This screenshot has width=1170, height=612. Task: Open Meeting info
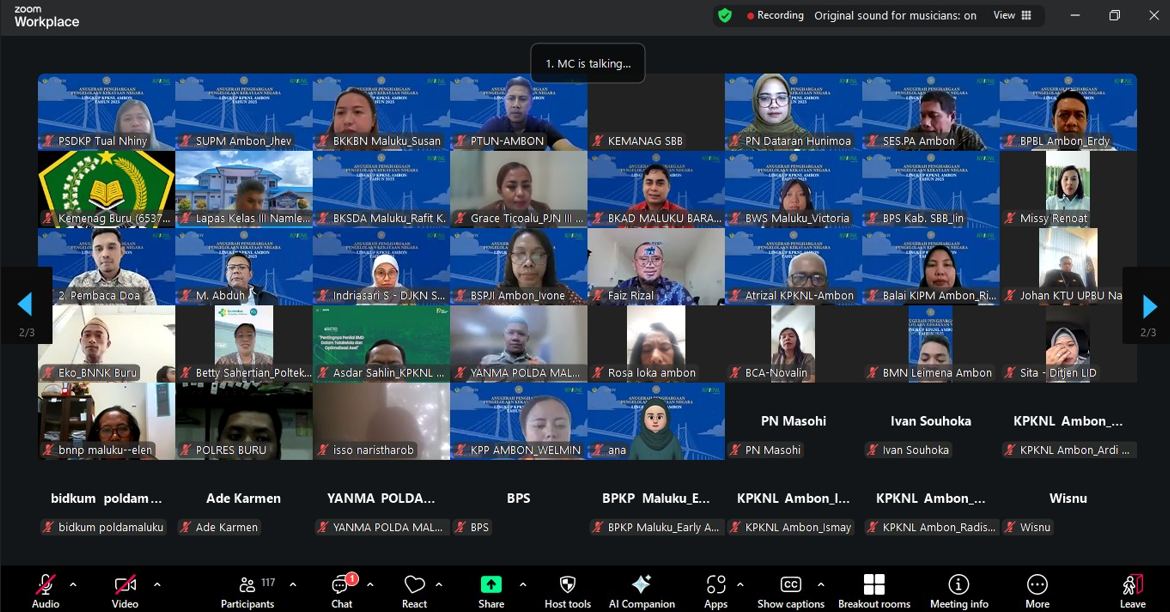click(958, 589)
